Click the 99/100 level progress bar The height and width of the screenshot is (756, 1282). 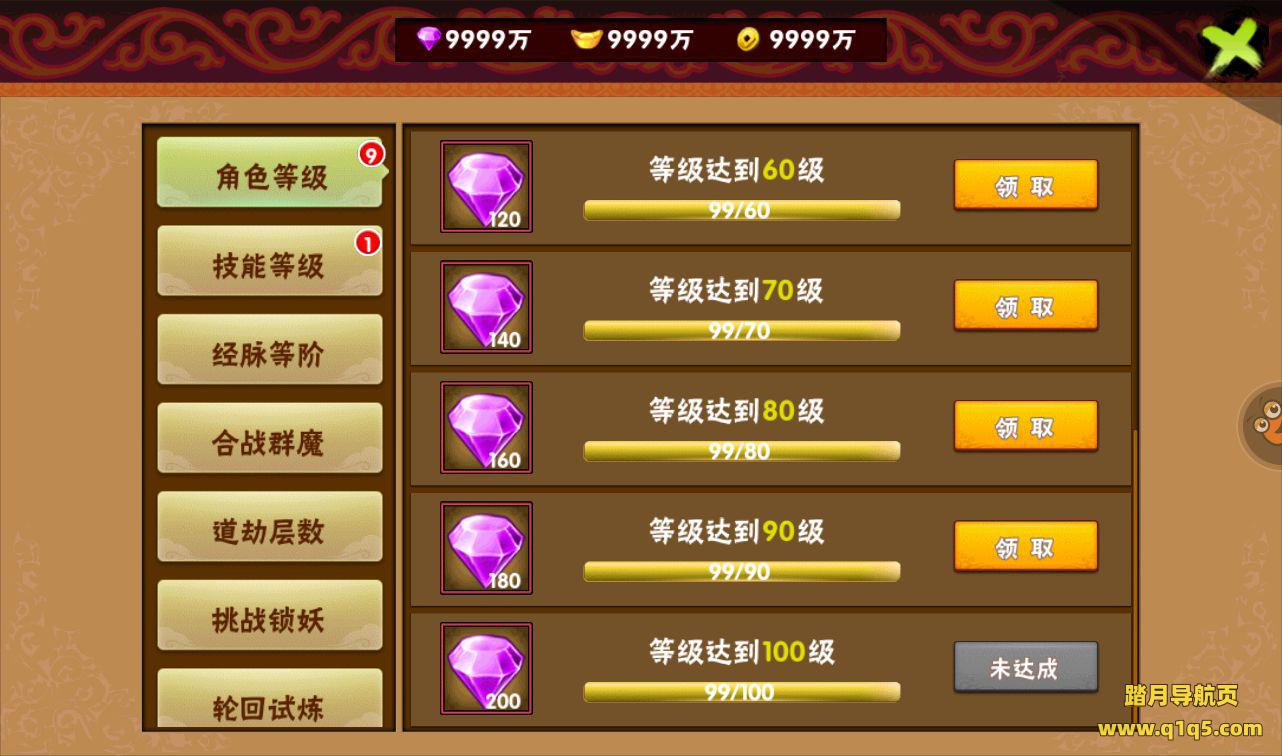coord(742,692)
